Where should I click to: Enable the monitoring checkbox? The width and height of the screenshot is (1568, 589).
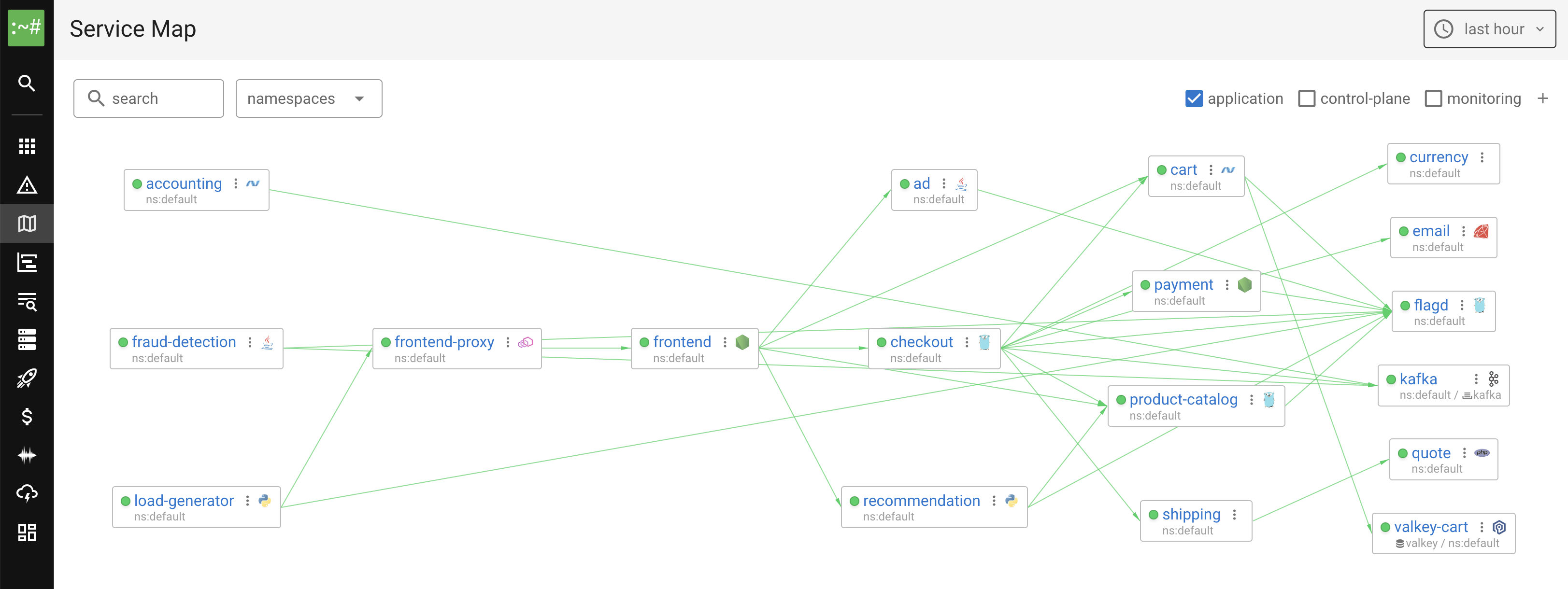pyautogui.click(x=1434, y=98)
